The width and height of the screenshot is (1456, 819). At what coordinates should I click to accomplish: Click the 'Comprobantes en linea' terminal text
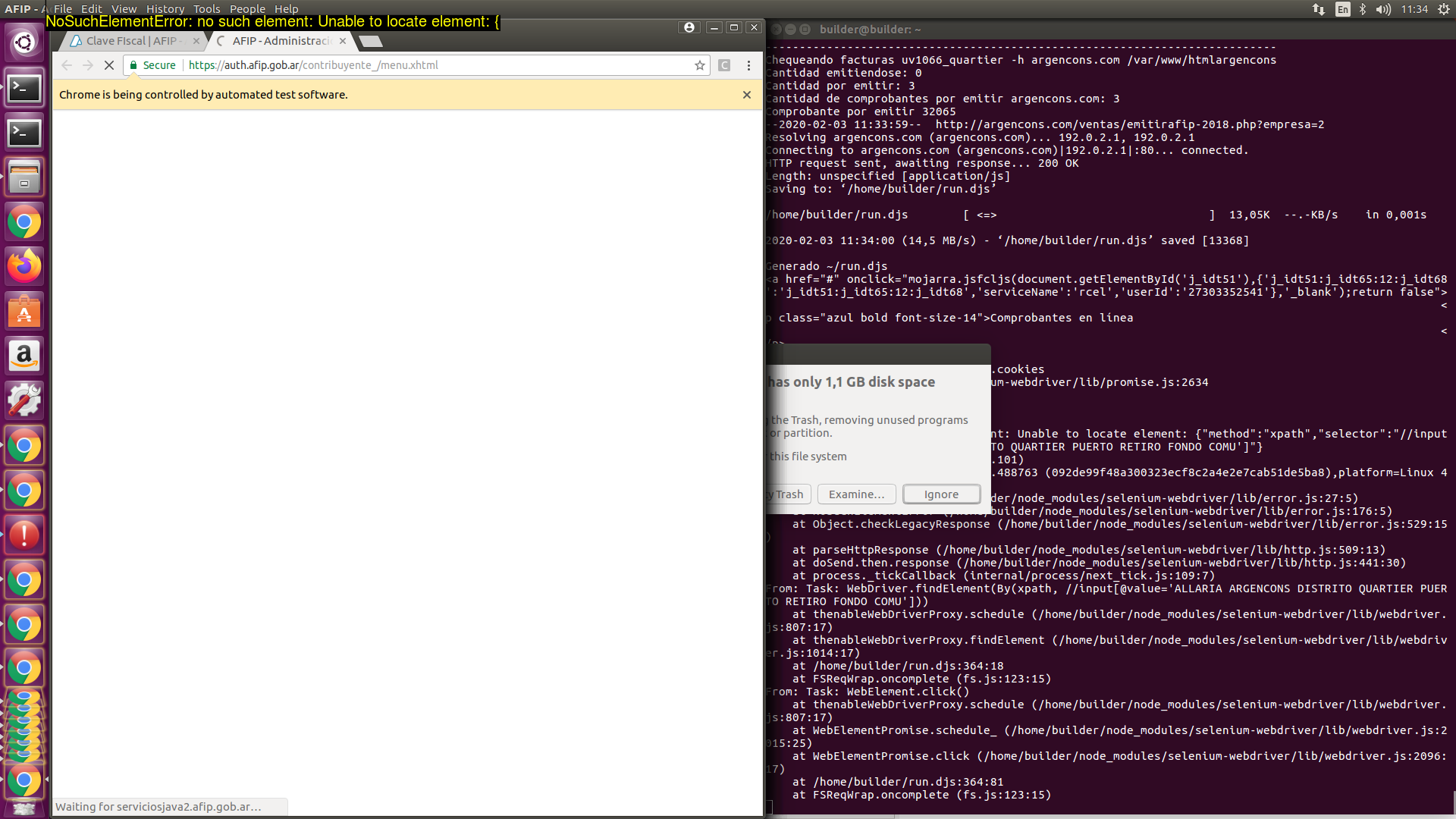(x=1061, y=318)
